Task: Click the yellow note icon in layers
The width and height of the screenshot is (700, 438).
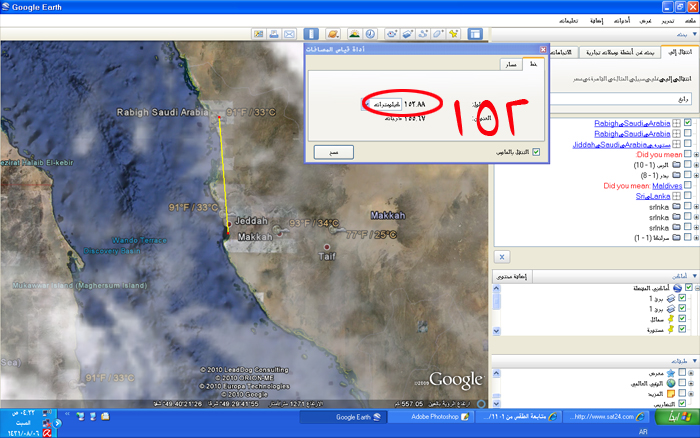Action: (x=671, y=394)
